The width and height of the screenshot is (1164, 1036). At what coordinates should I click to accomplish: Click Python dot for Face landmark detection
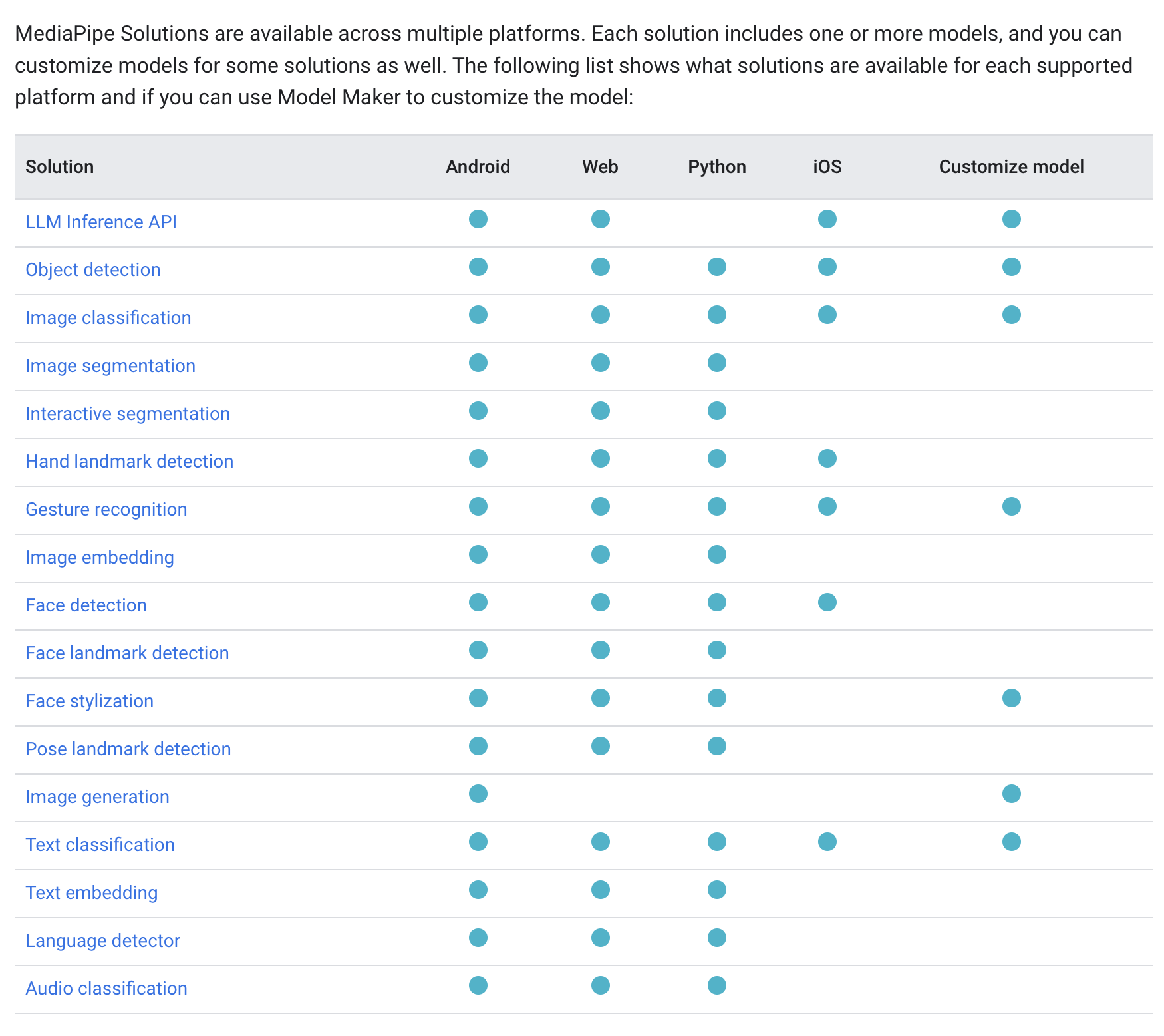[717, 650]
